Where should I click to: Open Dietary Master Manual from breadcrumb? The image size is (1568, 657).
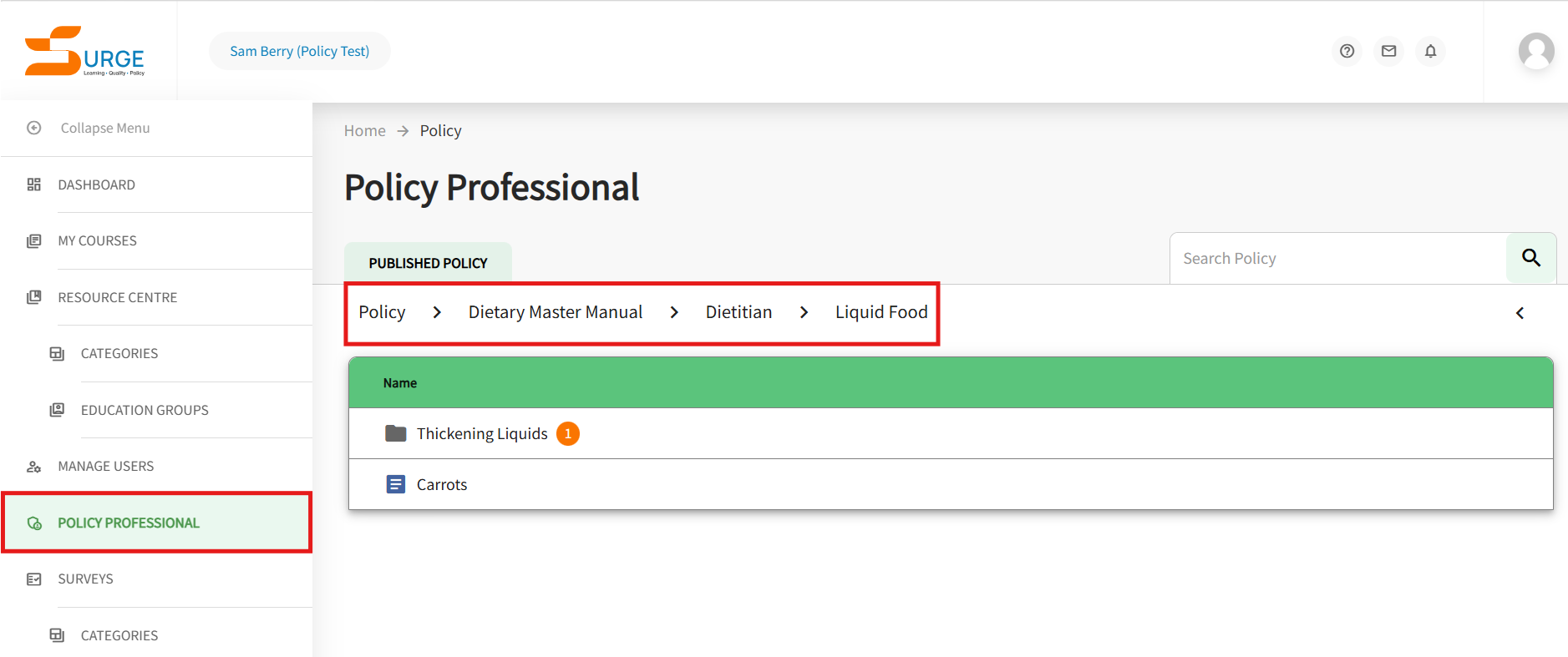555,311
